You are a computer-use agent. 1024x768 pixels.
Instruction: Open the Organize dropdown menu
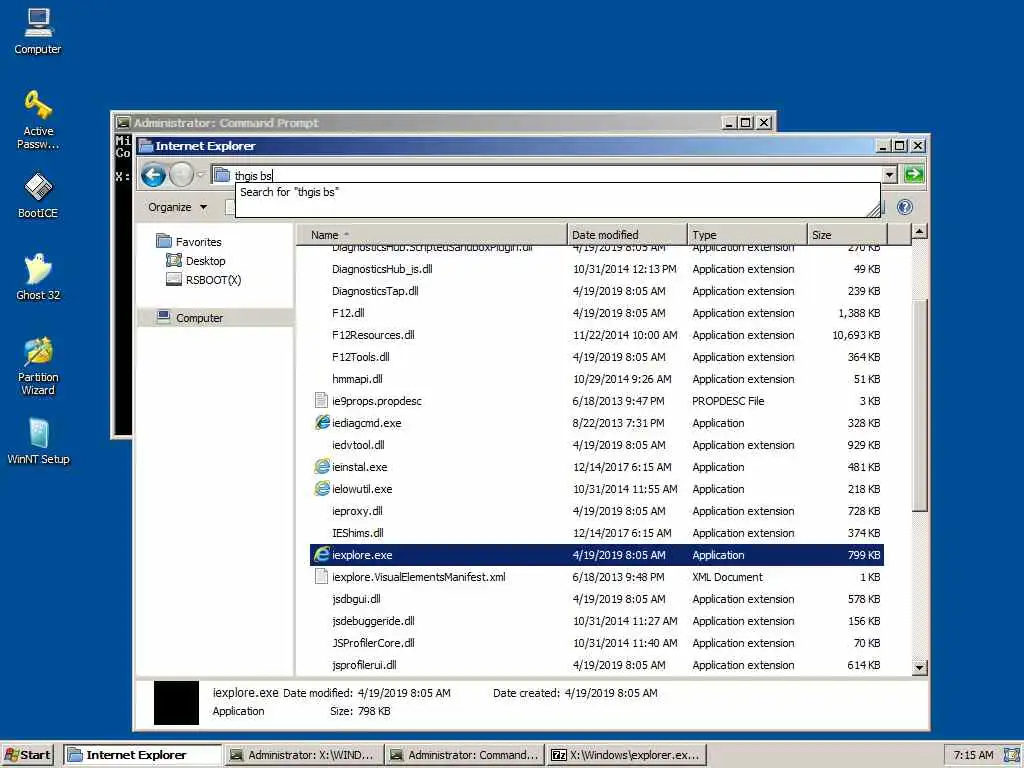tap(177, 207)
